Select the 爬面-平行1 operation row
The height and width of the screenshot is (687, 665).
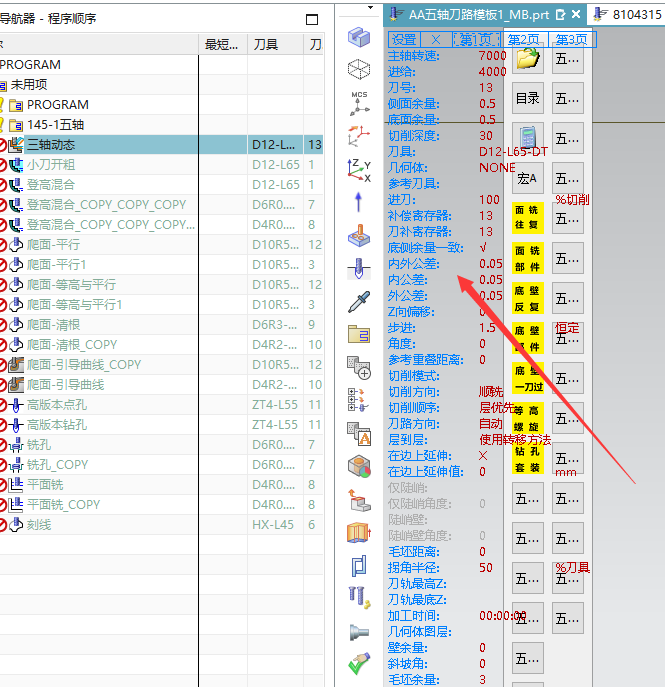tap(161, 265)
